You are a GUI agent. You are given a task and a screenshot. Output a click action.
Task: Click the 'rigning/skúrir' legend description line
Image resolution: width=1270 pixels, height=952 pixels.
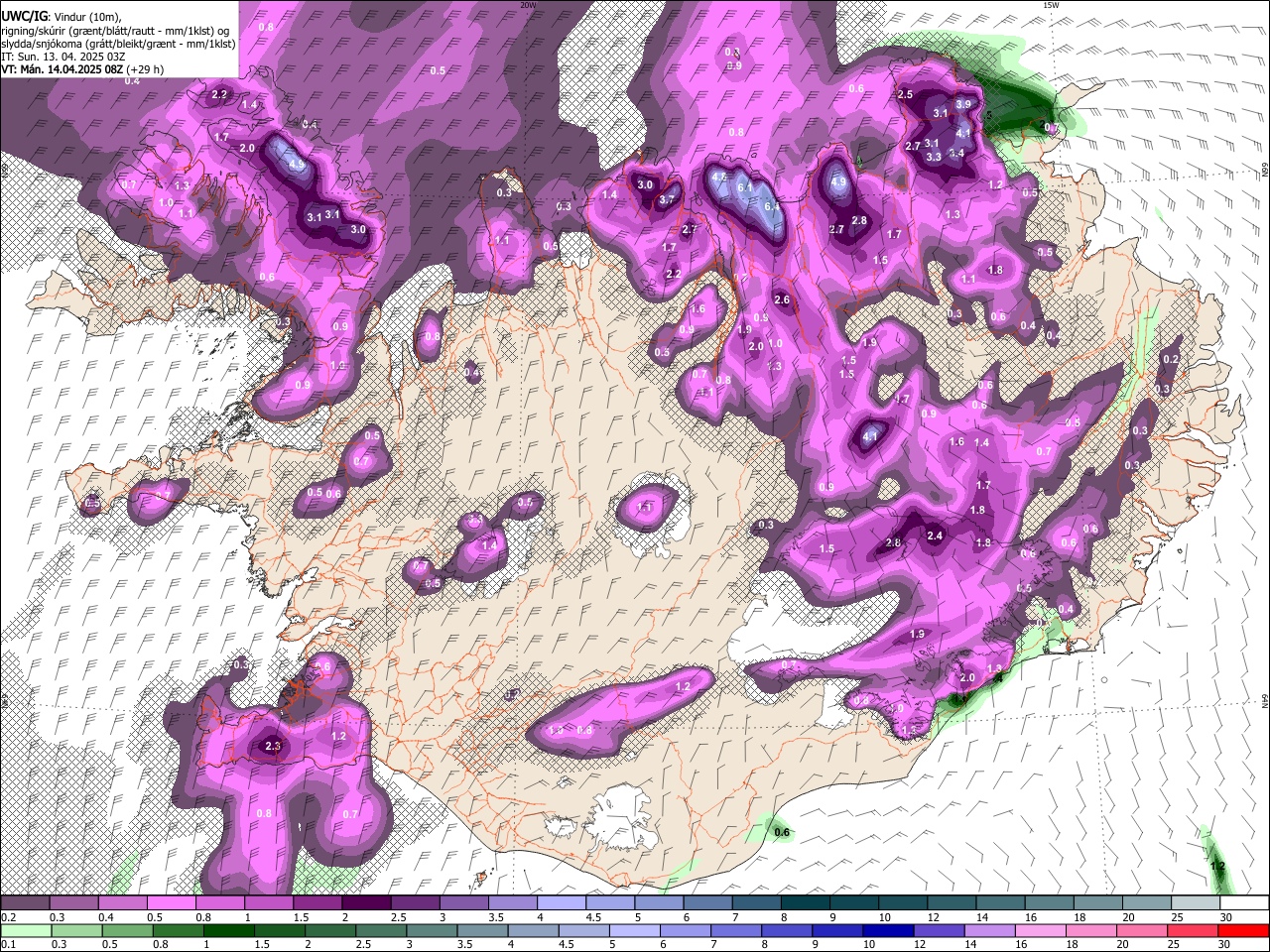coord(115,30)
